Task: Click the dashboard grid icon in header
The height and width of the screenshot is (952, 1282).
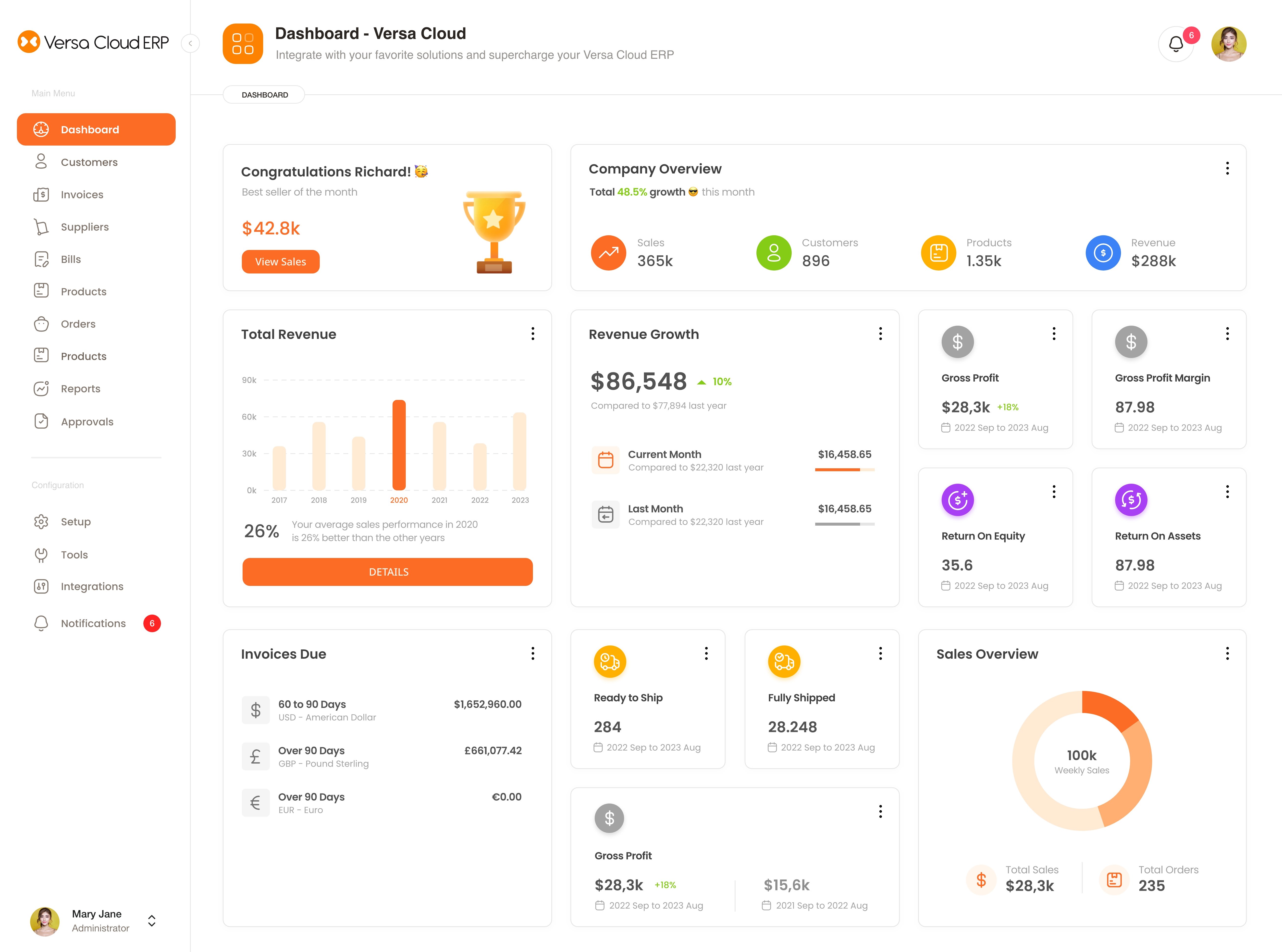Action: 243,44
